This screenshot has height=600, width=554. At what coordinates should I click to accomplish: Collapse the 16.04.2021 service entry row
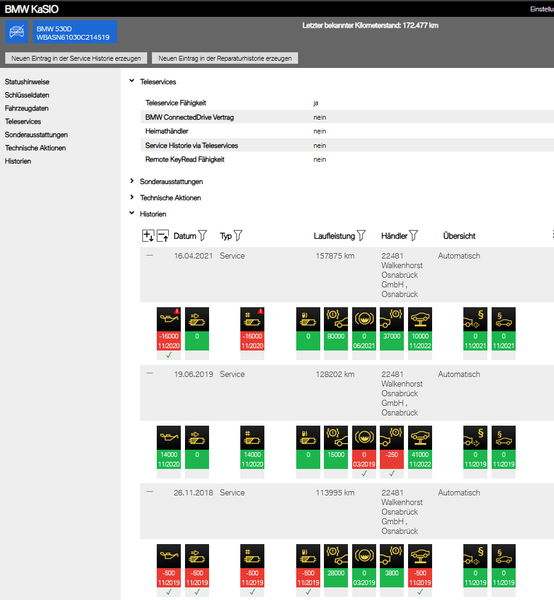[x=150, y=256]
